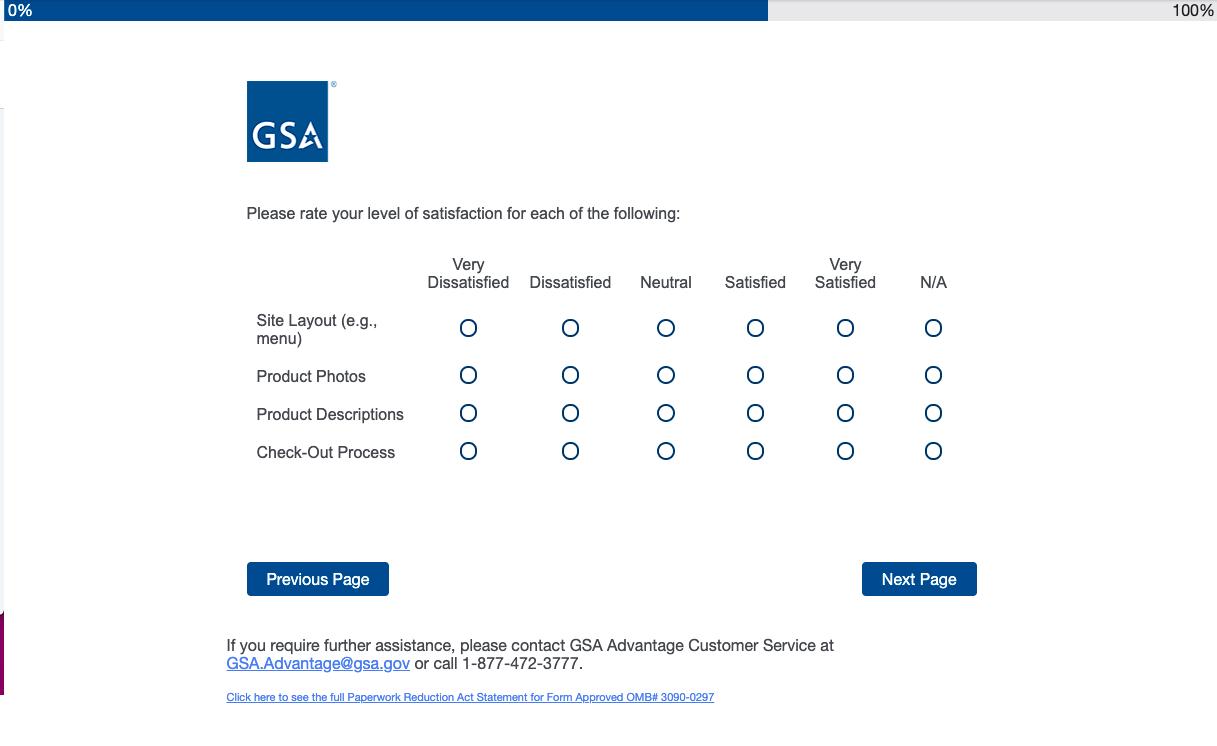Rate Check-Out Process as Very Satisfied
The width and height of the screenshot is (1217, 746).
click(x=845, y=451)
